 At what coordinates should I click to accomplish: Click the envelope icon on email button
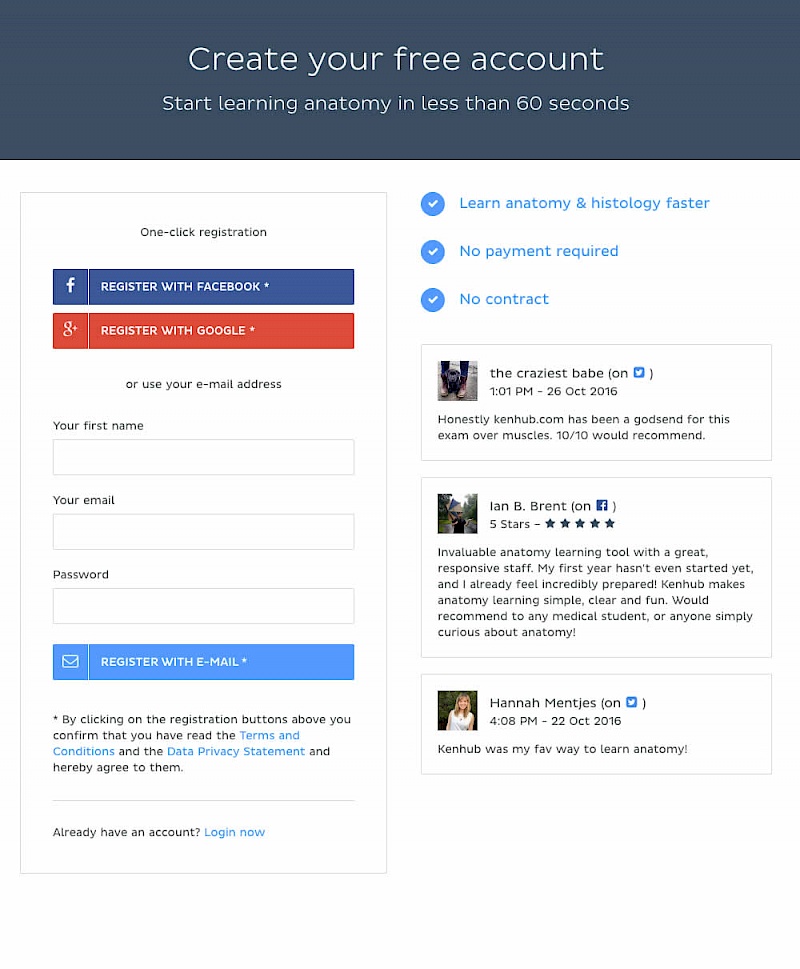[x=71, y=662]
